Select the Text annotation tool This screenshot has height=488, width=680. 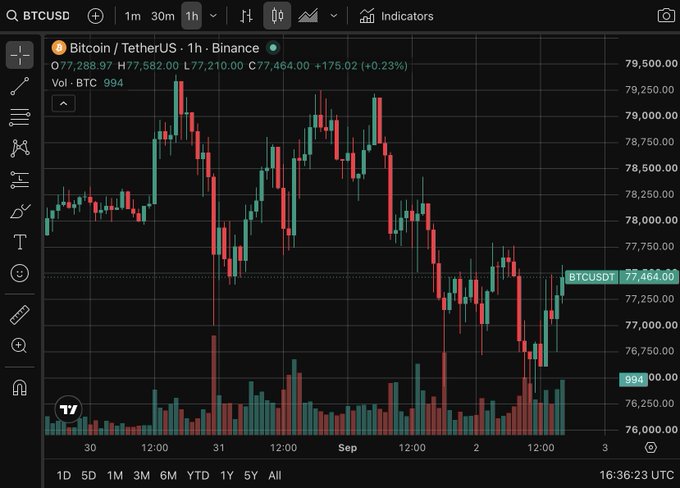tap(20, 242)
